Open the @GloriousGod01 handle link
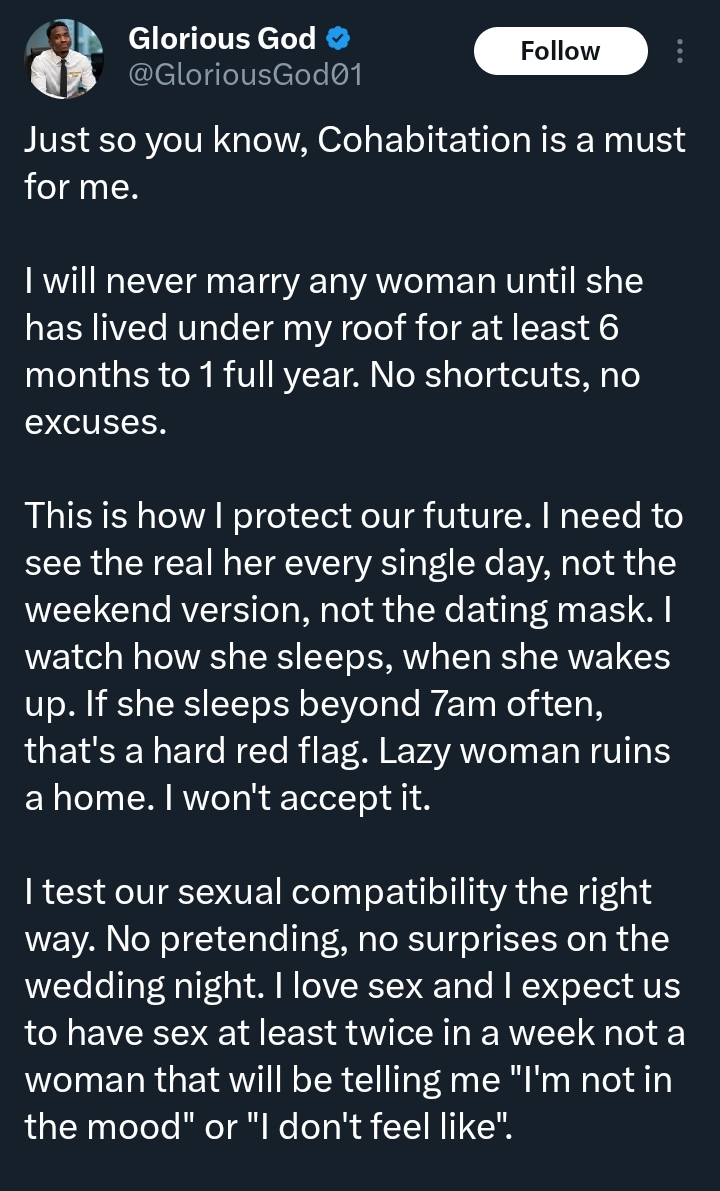The image size is (720, 1191). pos(246,72)
